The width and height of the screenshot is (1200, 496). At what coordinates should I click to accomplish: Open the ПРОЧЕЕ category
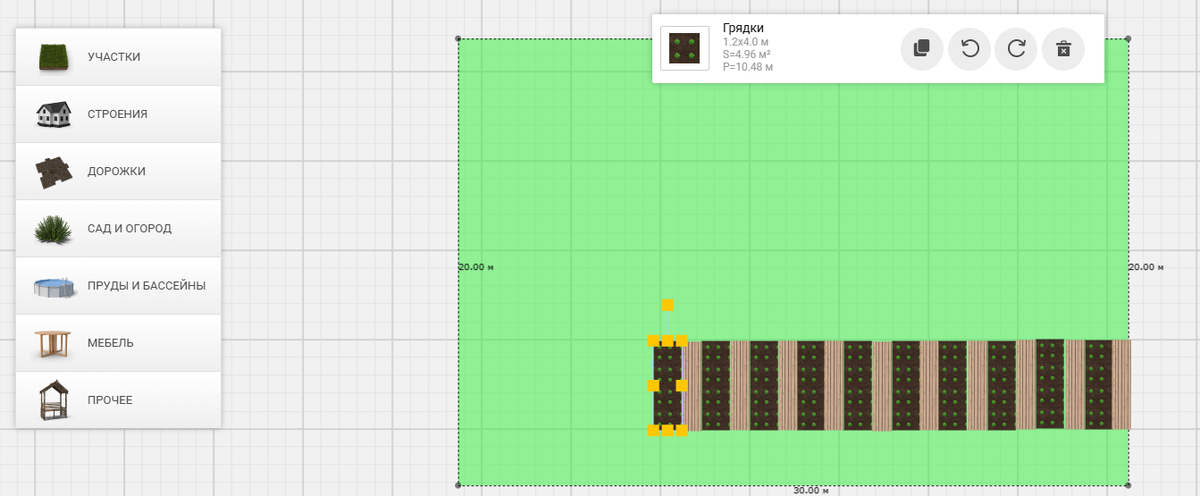(118, 400)
